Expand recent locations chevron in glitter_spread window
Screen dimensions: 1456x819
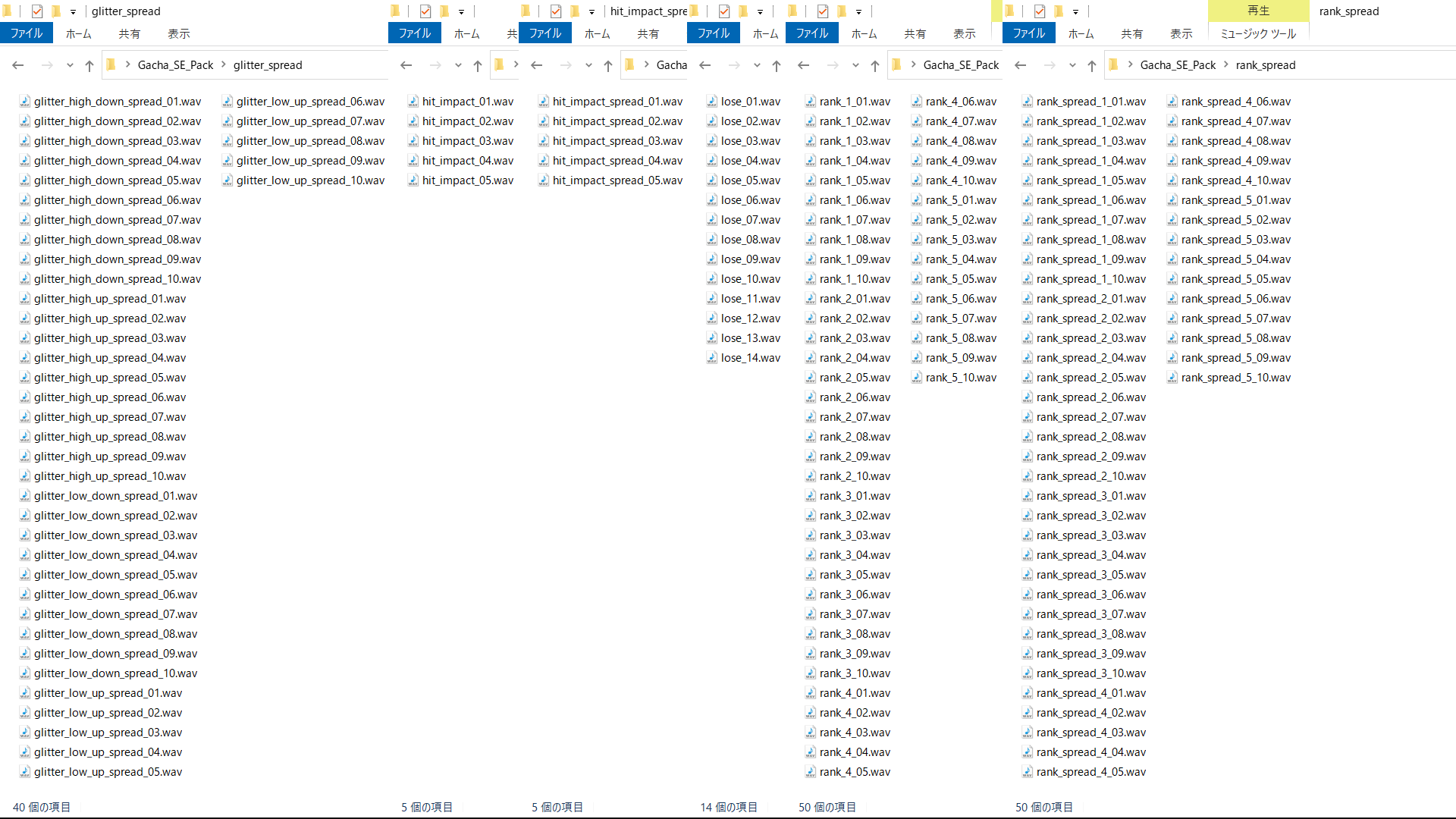70,65
